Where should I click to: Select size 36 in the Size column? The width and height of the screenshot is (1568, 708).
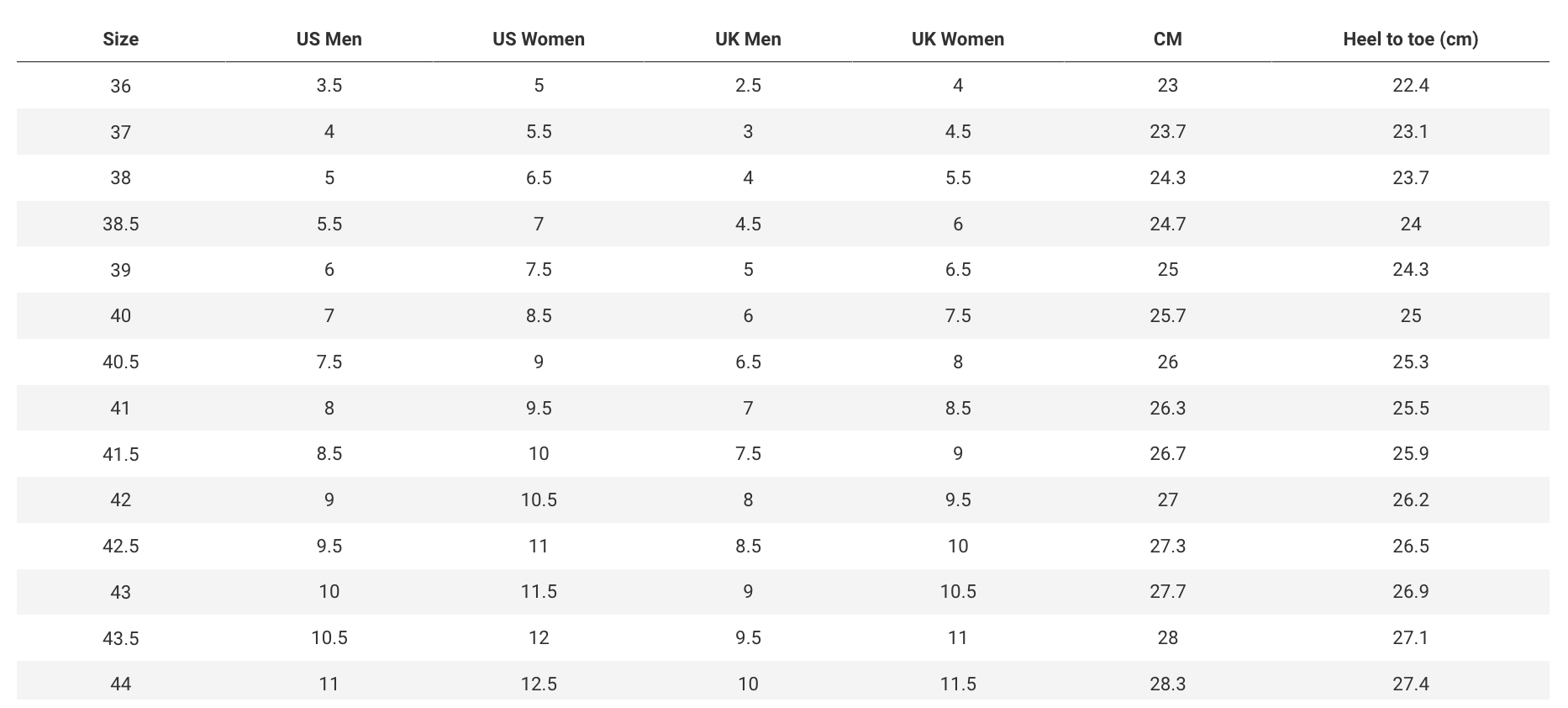120,86
